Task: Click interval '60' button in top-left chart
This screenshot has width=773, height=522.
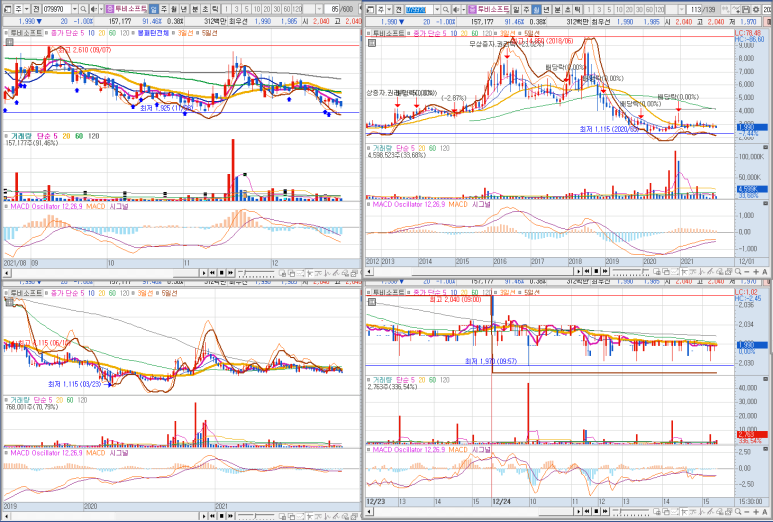Action: (287, 9)
